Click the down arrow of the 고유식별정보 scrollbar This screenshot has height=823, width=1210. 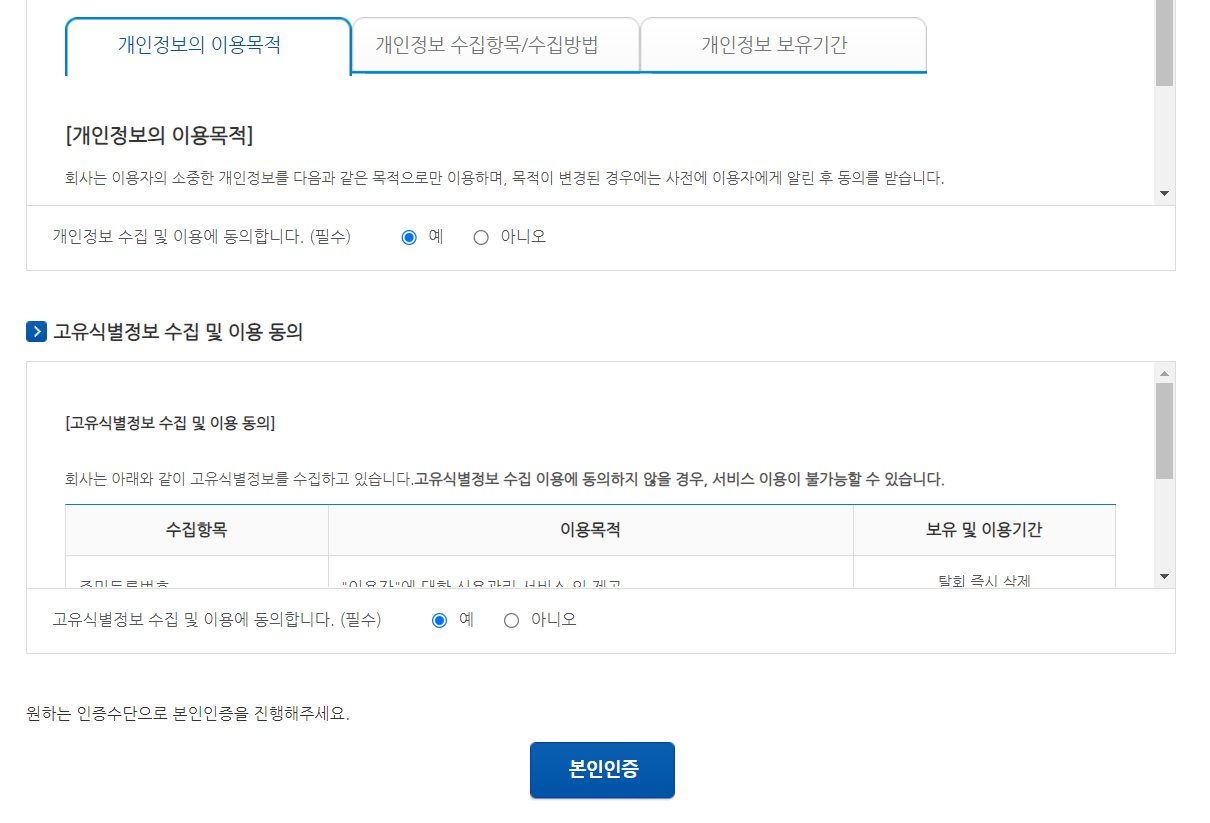(x=1164, y=576)
